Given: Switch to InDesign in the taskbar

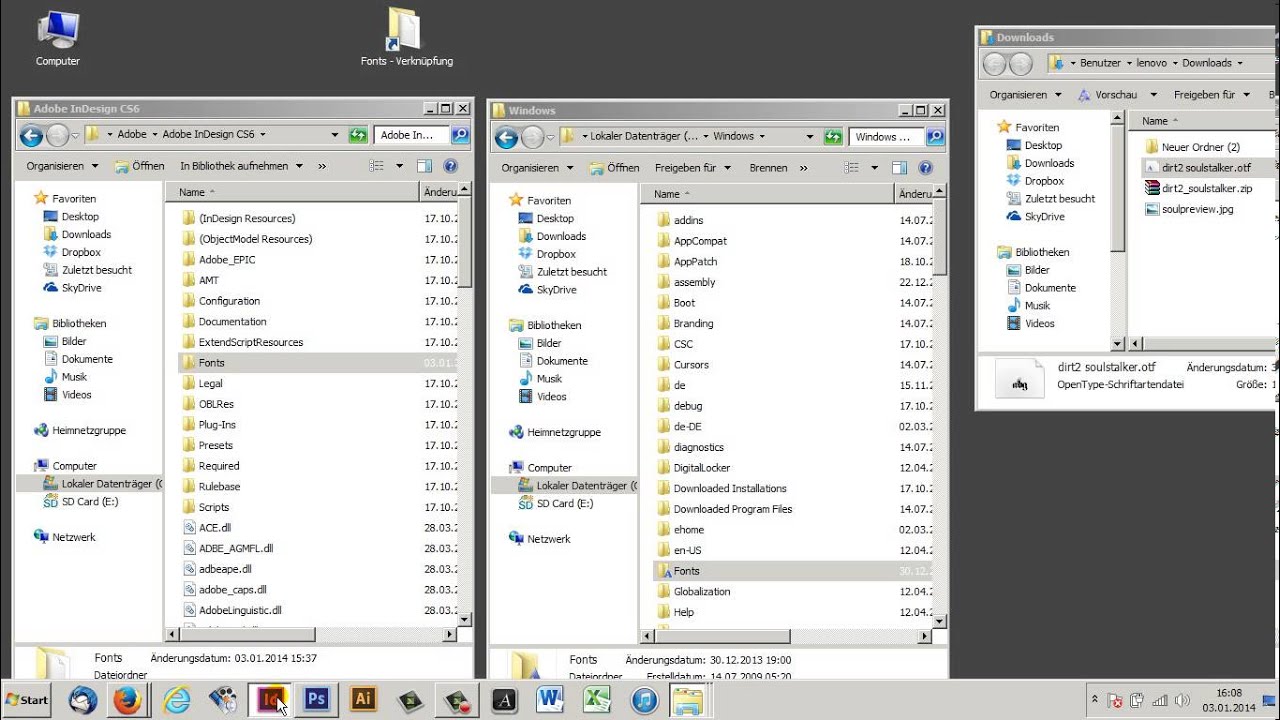Looking at the screenshot, I should tap(271, 700).
